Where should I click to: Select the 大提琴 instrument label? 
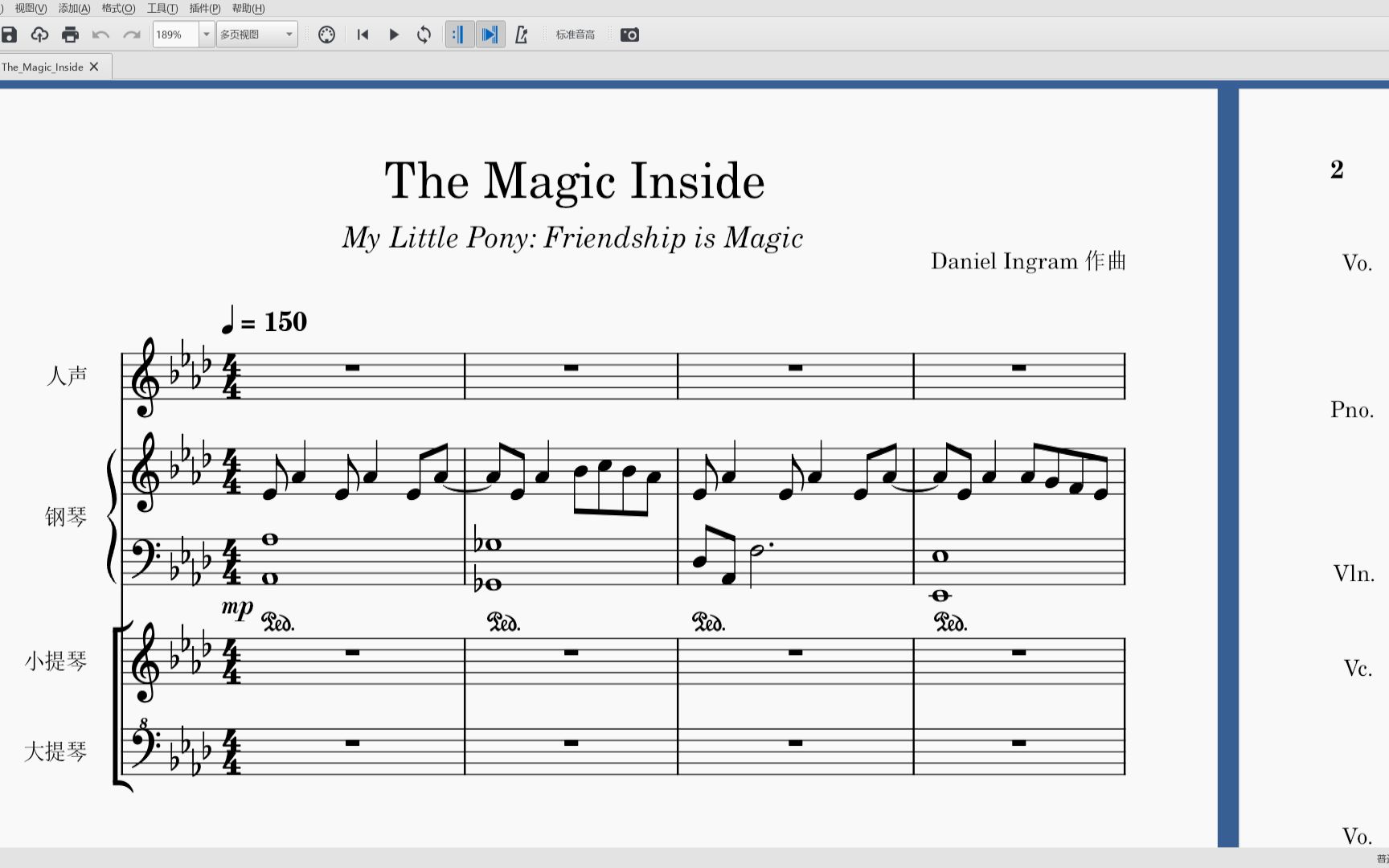[x=55, y=751]
